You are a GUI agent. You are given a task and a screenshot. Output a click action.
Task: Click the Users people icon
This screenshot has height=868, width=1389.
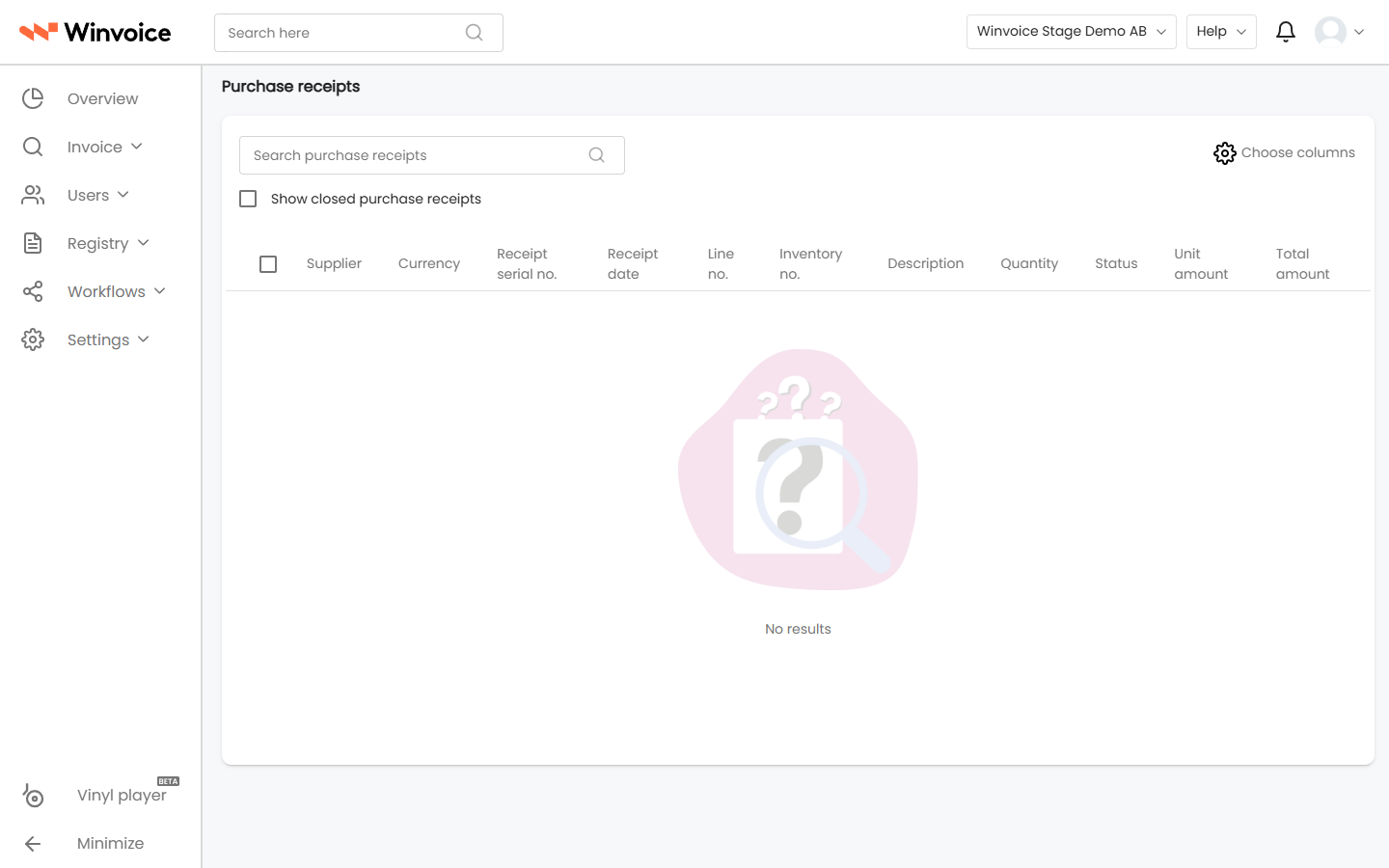(x=33, y=195)
